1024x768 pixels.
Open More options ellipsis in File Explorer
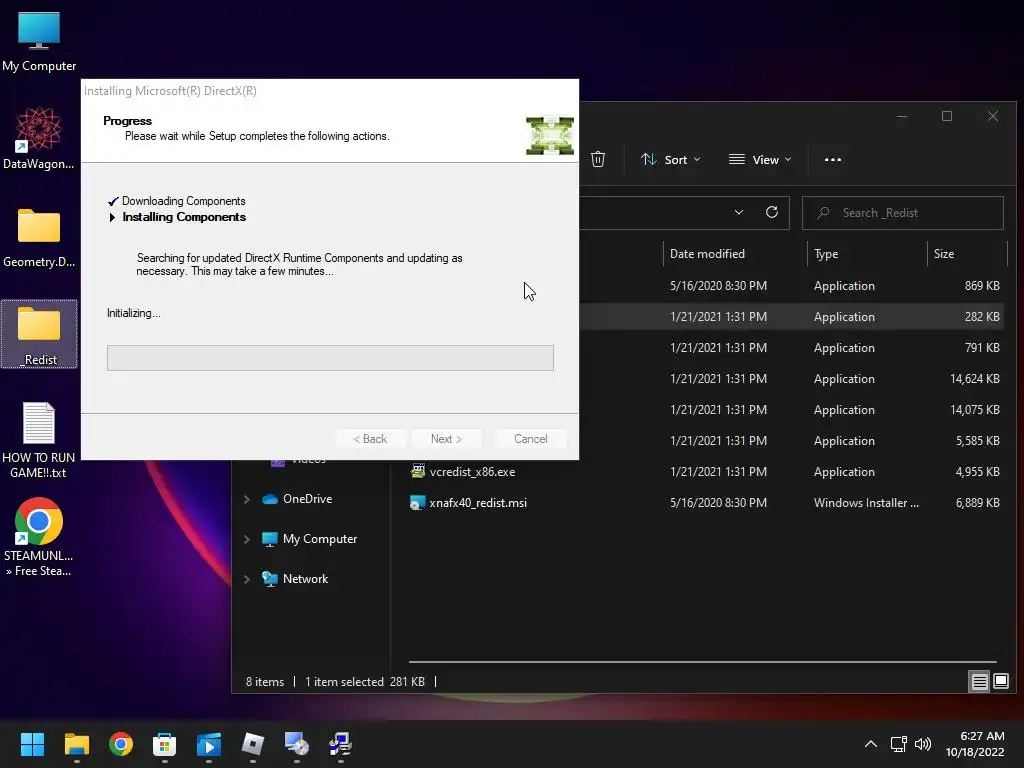click(x=833, y=159)
